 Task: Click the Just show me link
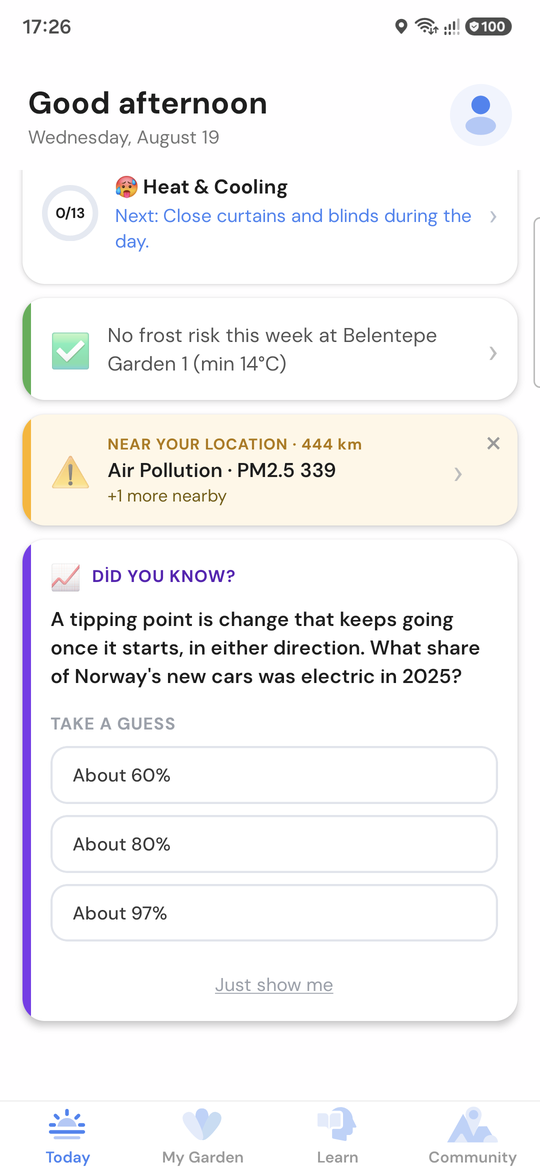pos(274,985)
